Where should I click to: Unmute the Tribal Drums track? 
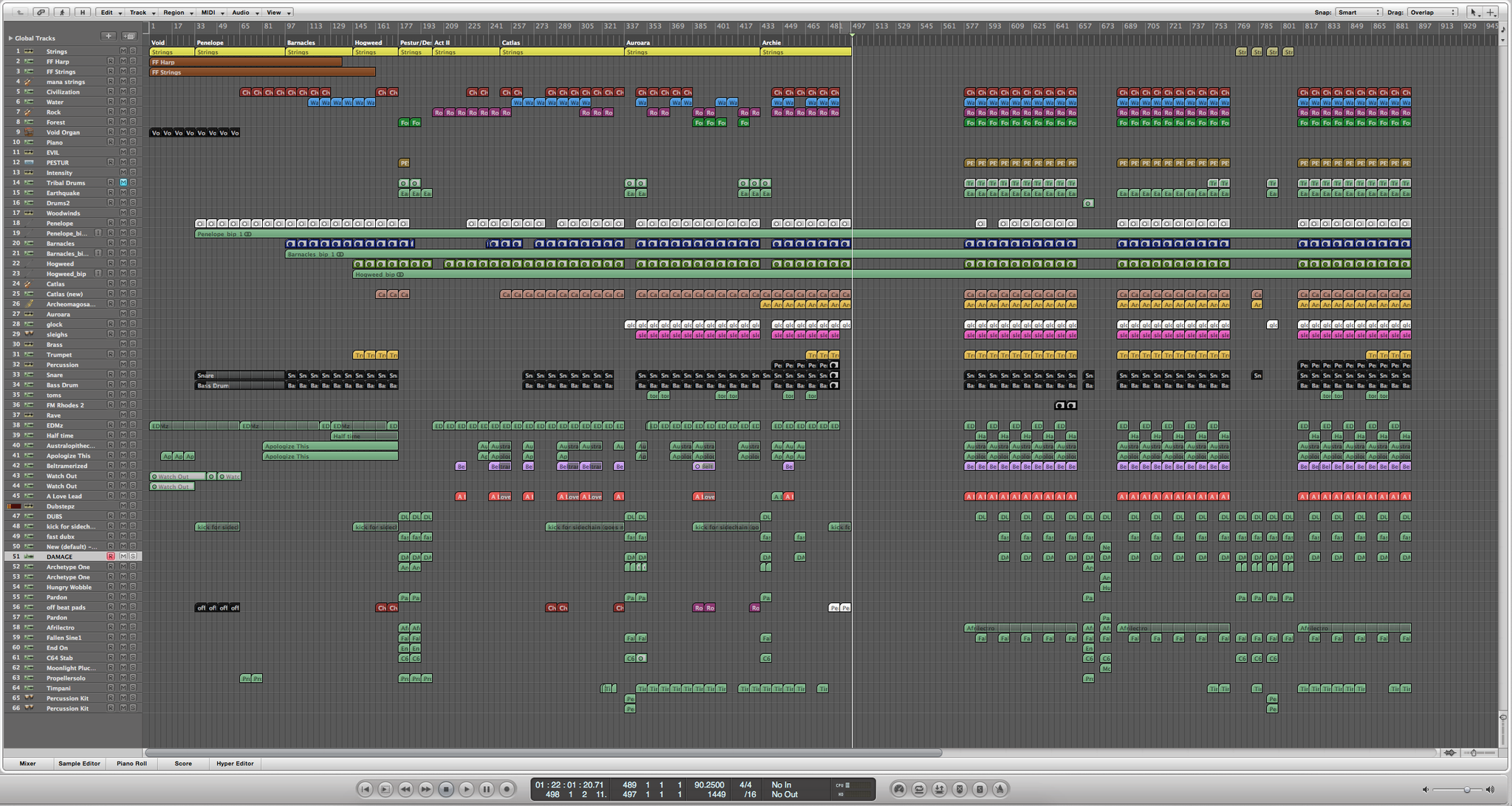pyautogui.click(x=123, y=182)
